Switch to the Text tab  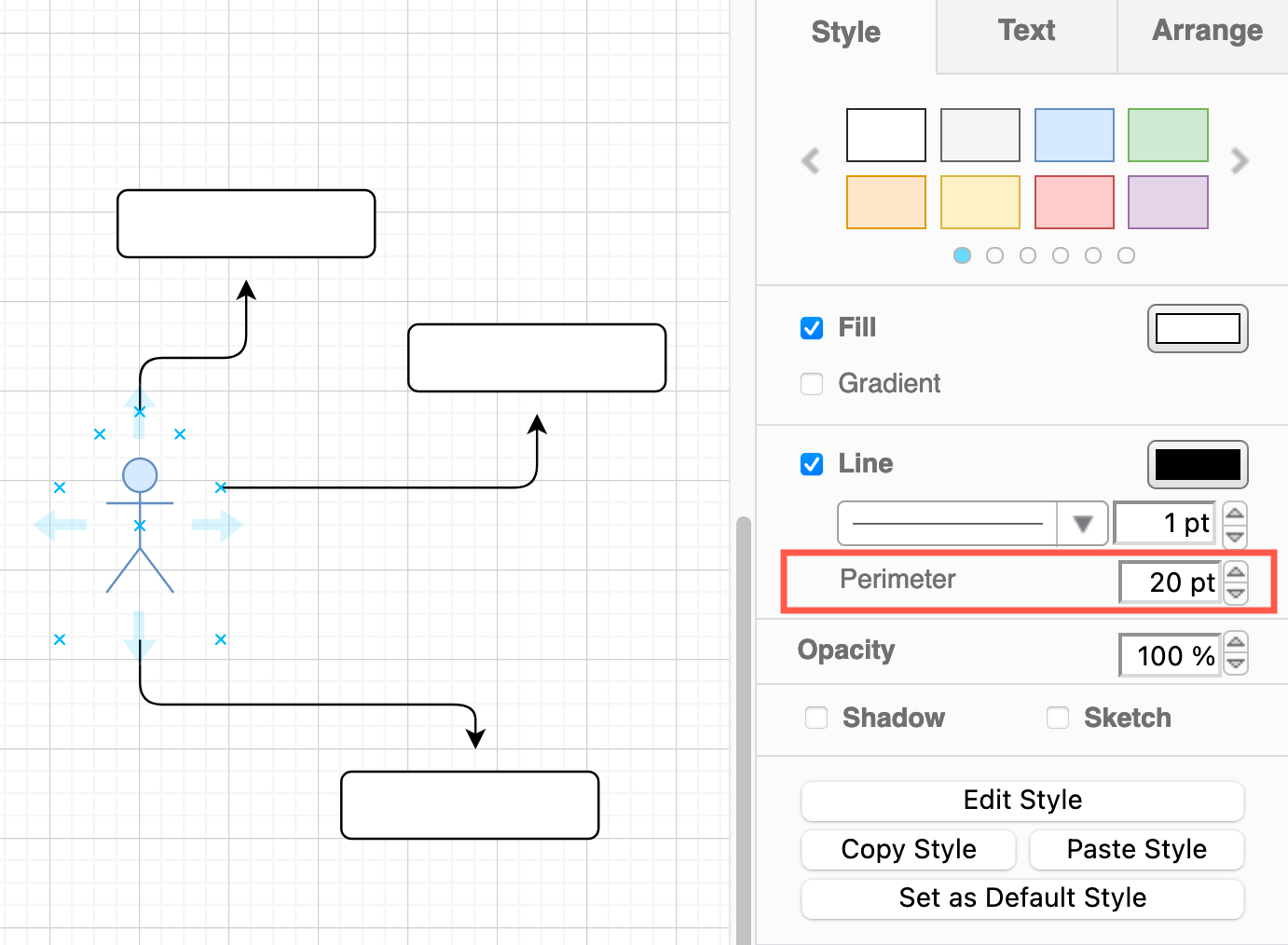point(1026,31)
